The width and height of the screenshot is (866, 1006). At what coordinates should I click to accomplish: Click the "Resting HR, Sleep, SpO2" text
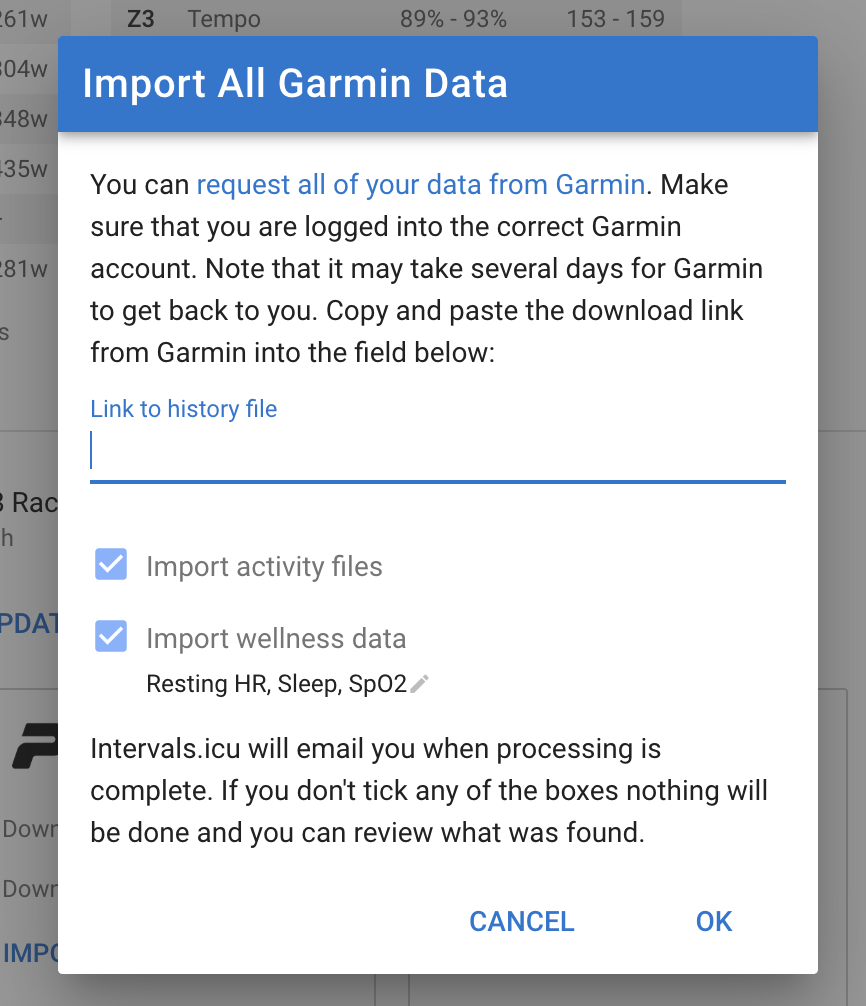tap(277, 683)
